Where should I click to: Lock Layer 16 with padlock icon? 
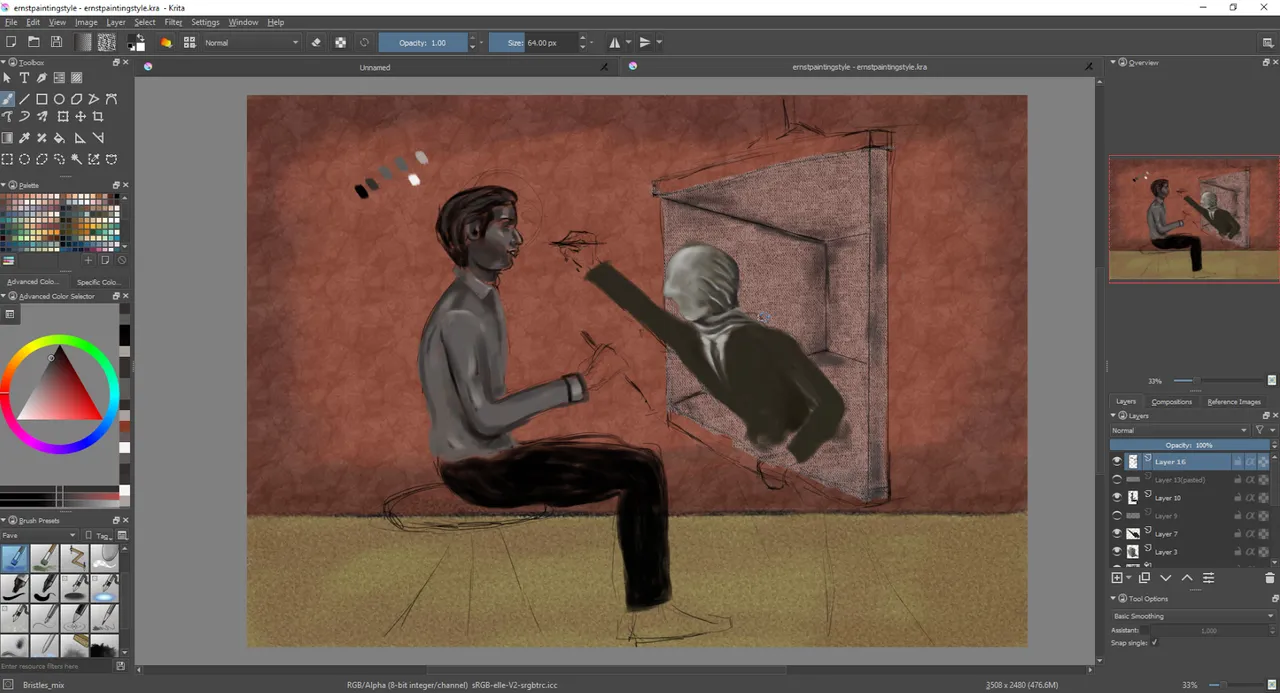(1237, 462)
